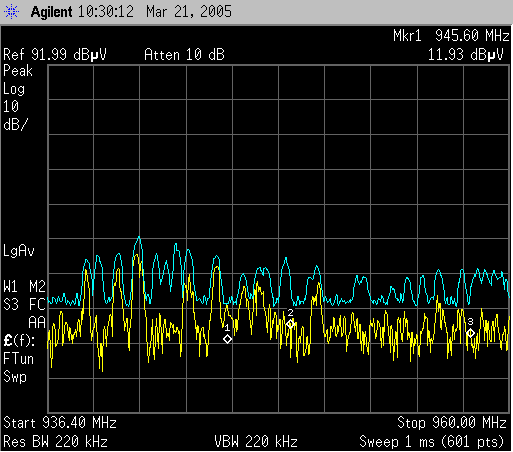Click the Peak detector mode label
513x452 pixels.
(x=18, y=71)
